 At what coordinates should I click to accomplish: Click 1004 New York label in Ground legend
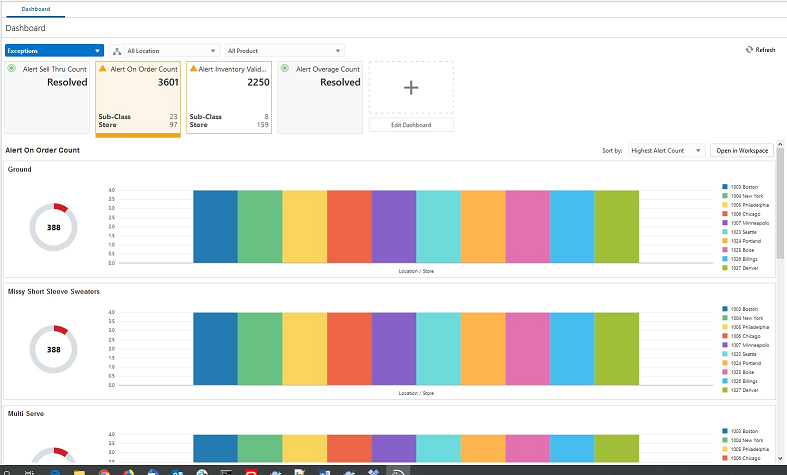pos(747,196)
